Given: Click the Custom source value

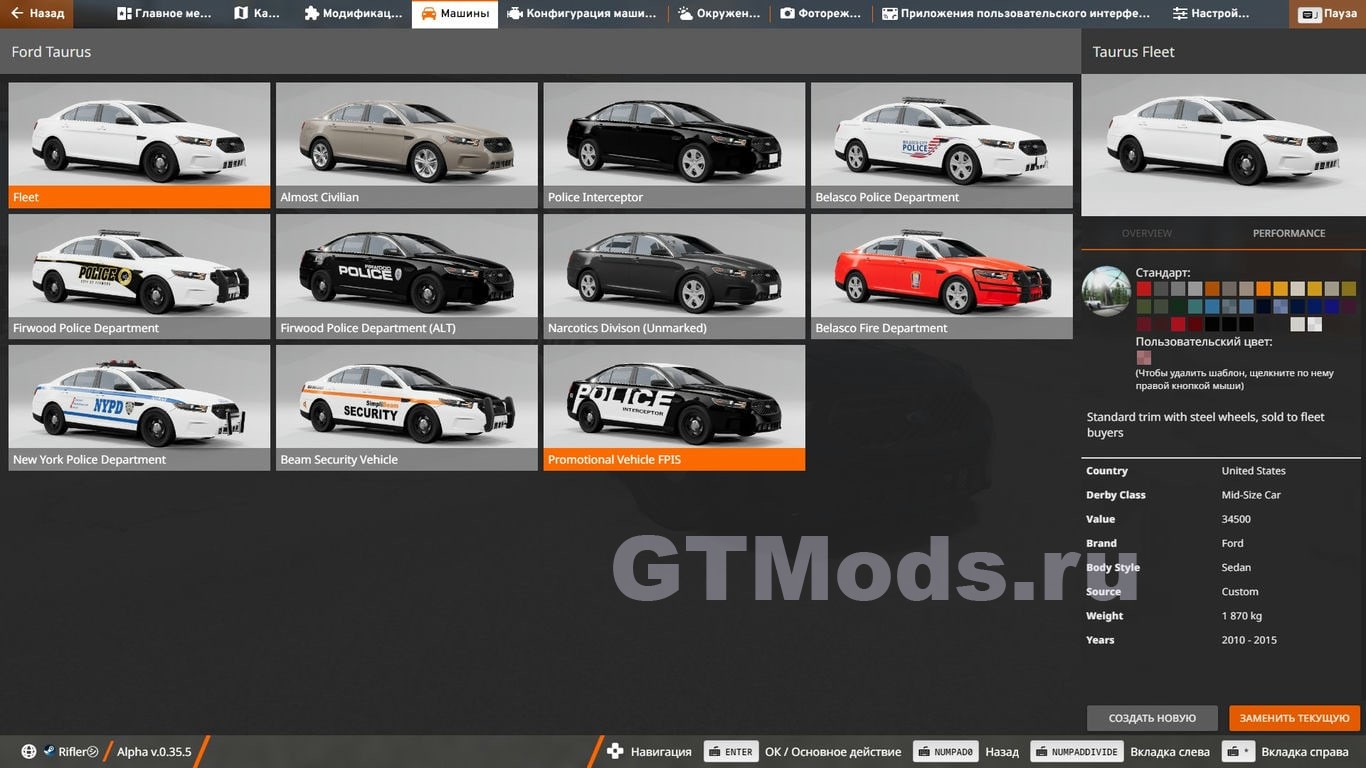Looking at the screenshot, I should pyautogui.click(x=1240, y=592).
